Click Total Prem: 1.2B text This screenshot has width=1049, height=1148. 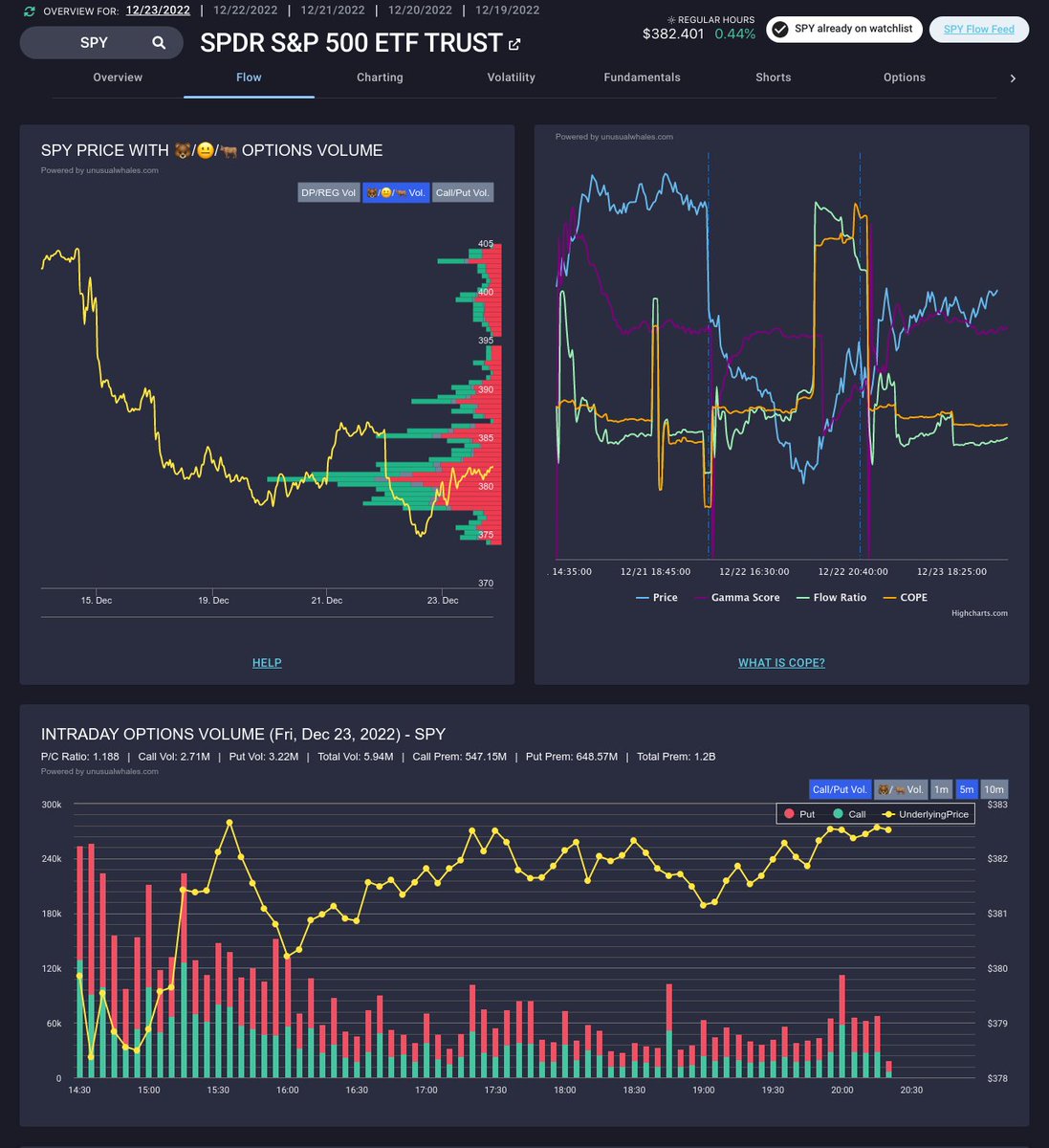click(x=676, y=757)
